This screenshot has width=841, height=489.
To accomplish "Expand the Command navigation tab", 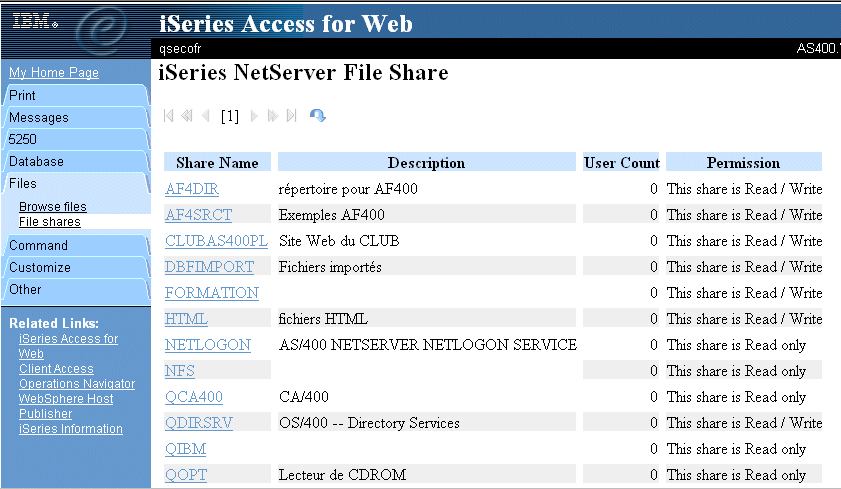I will point(76,246).
